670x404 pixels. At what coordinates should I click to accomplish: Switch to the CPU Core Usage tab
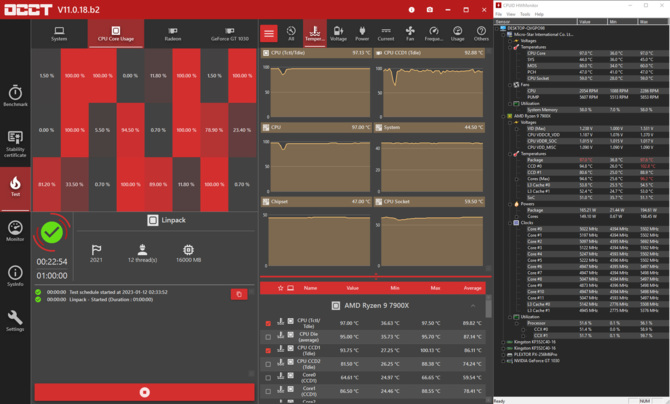point(116,33)
